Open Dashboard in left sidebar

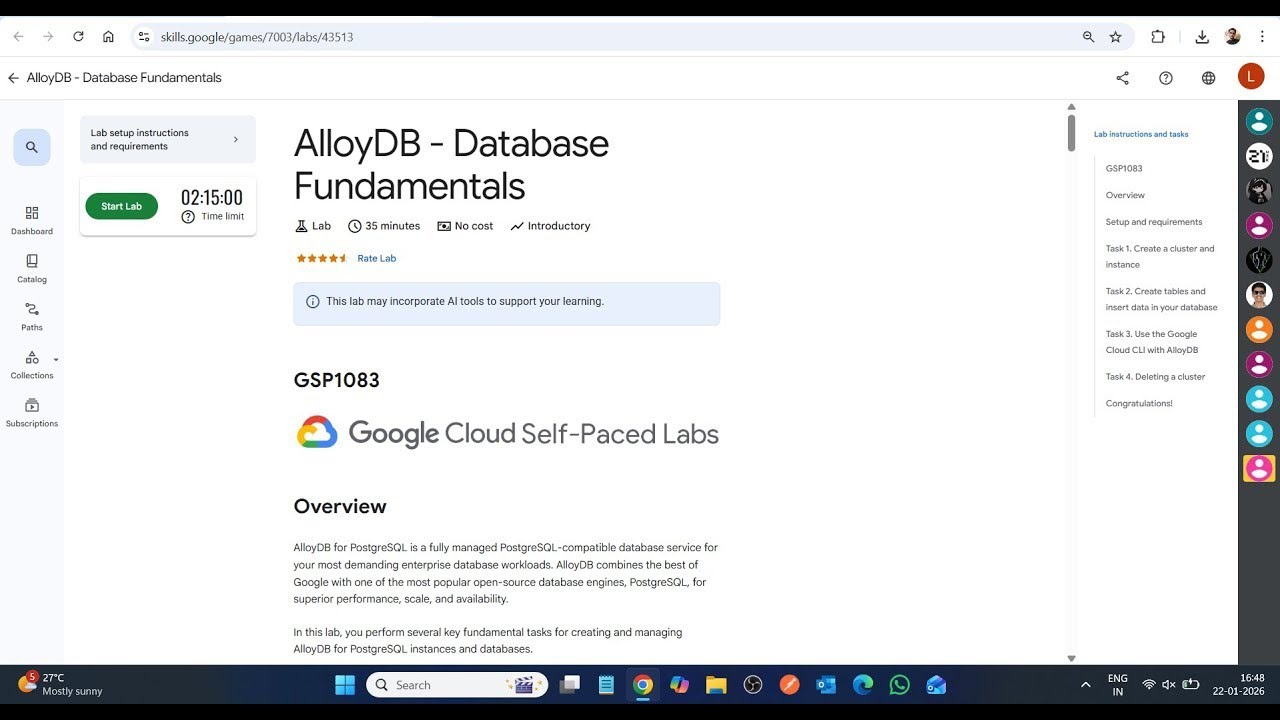32,220
